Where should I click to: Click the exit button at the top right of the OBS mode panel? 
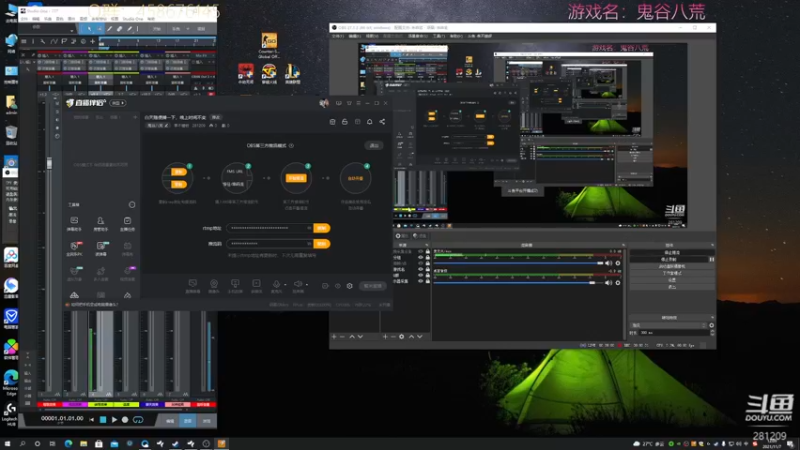click(374, 145)
